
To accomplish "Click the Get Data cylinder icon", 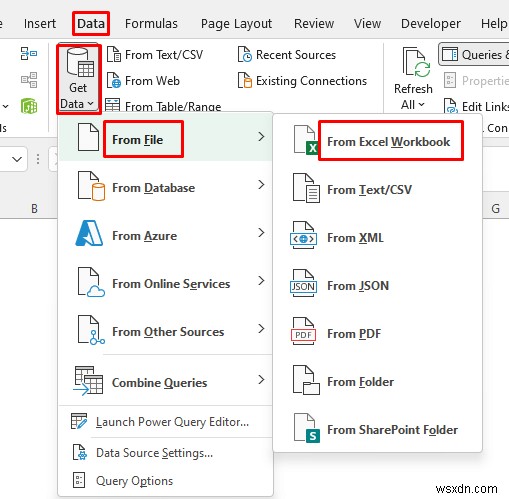I will coord(80,62).
